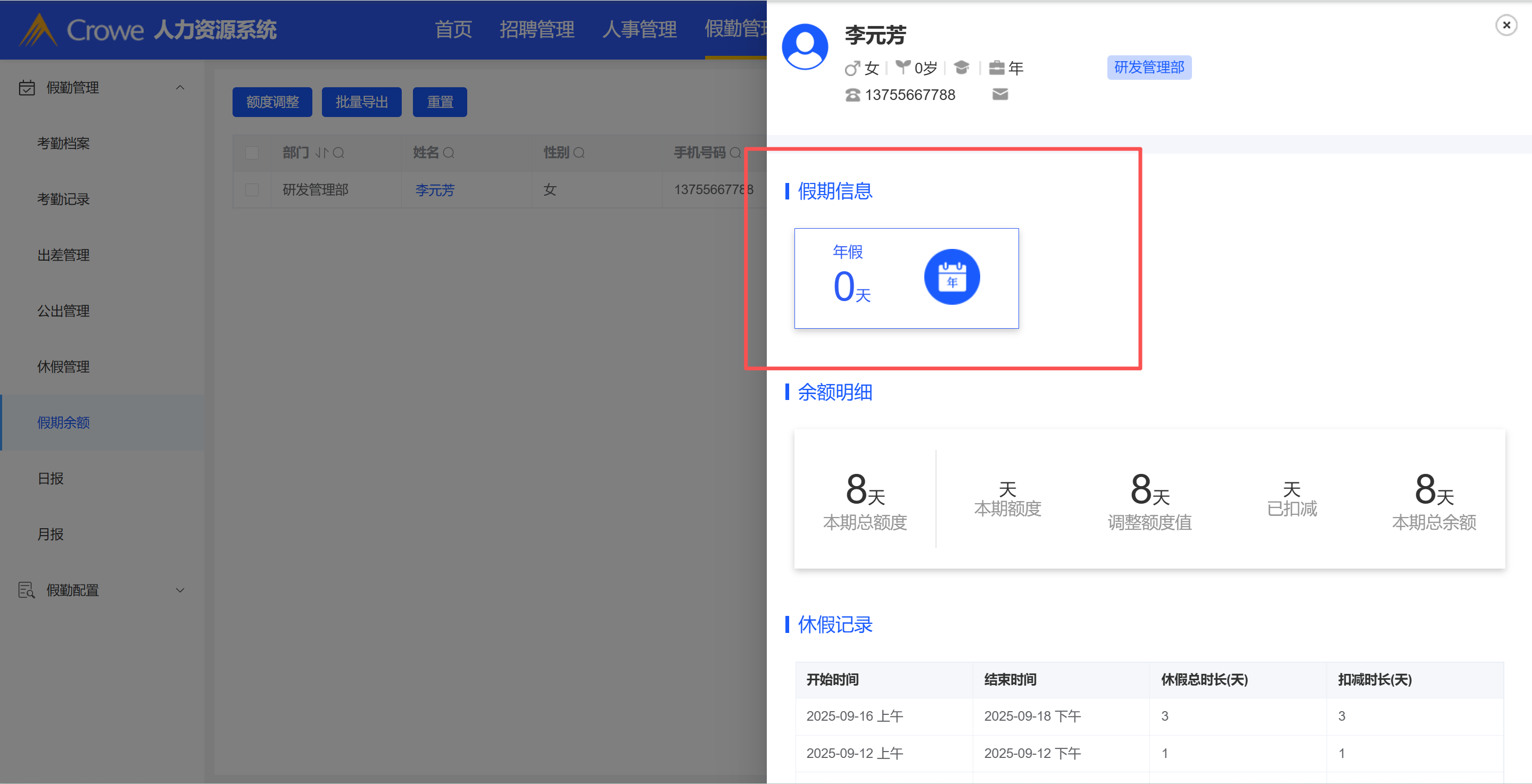The width and height of the screenshot is (1532, 784).
Task: Click the search icon in 性别 column
Action: [579, 153]
